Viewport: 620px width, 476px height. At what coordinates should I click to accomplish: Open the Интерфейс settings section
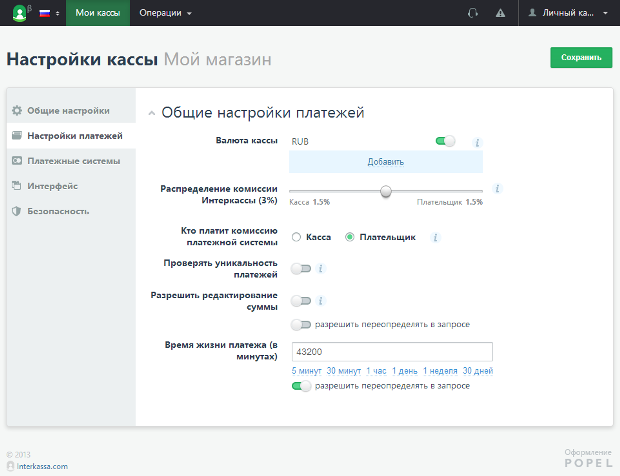point(52,186)
